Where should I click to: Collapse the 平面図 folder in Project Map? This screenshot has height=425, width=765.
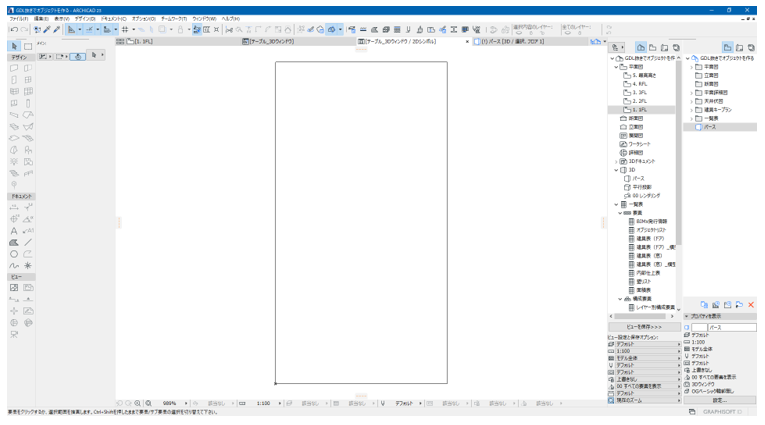coord(616,67)
